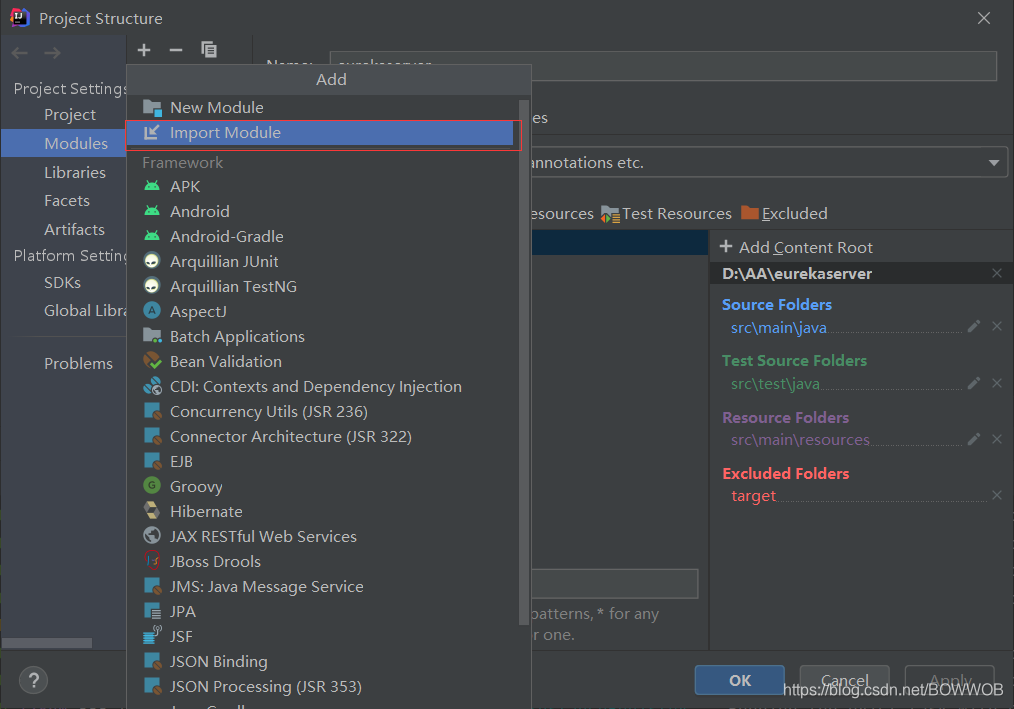Viewport: 1014px width, 709px height.
Task: Mark as Excluded
Action: click(784, 213)
